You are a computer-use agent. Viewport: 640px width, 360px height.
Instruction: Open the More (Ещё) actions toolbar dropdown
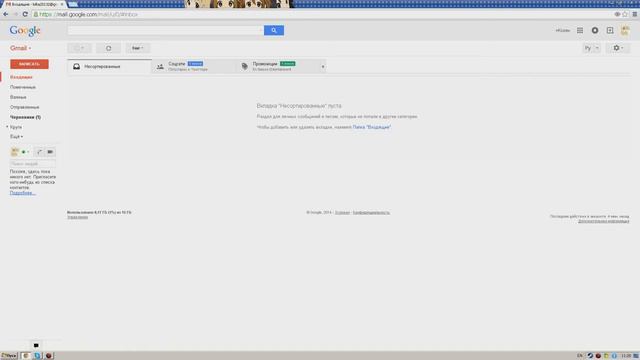pos(138,48)
